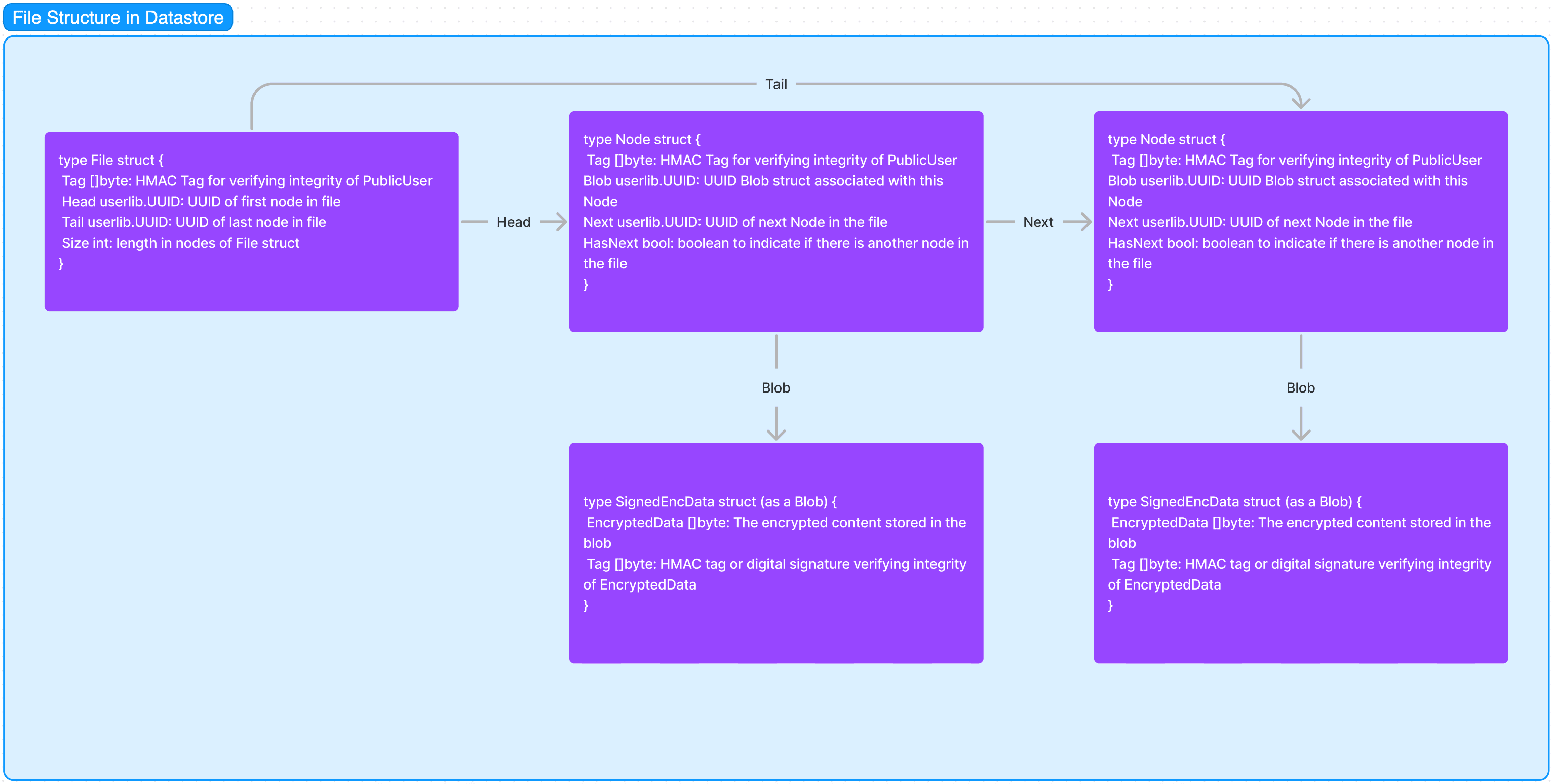Click the Blob label under the second Node
Screen dimensions: 1553x784
click(x=1300, y=388)
